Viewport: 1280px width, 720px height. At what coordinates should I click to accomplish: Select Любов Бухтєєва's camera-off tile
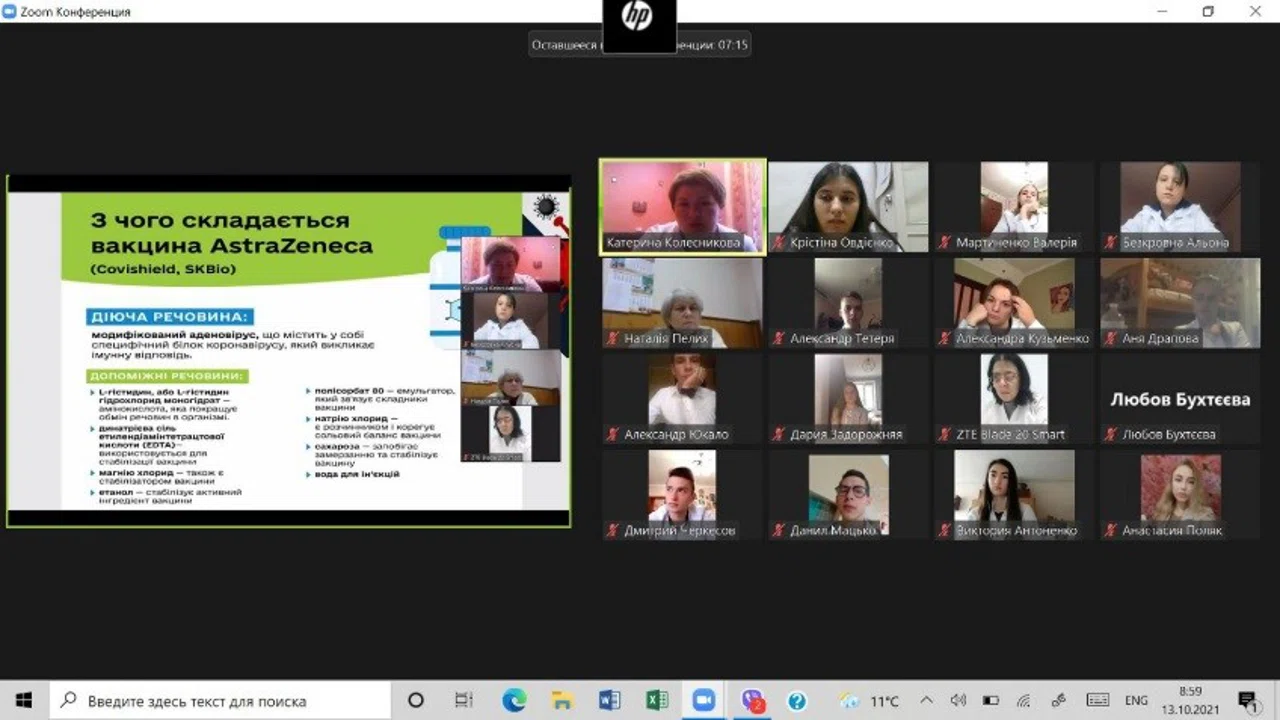pos(1180,399)
